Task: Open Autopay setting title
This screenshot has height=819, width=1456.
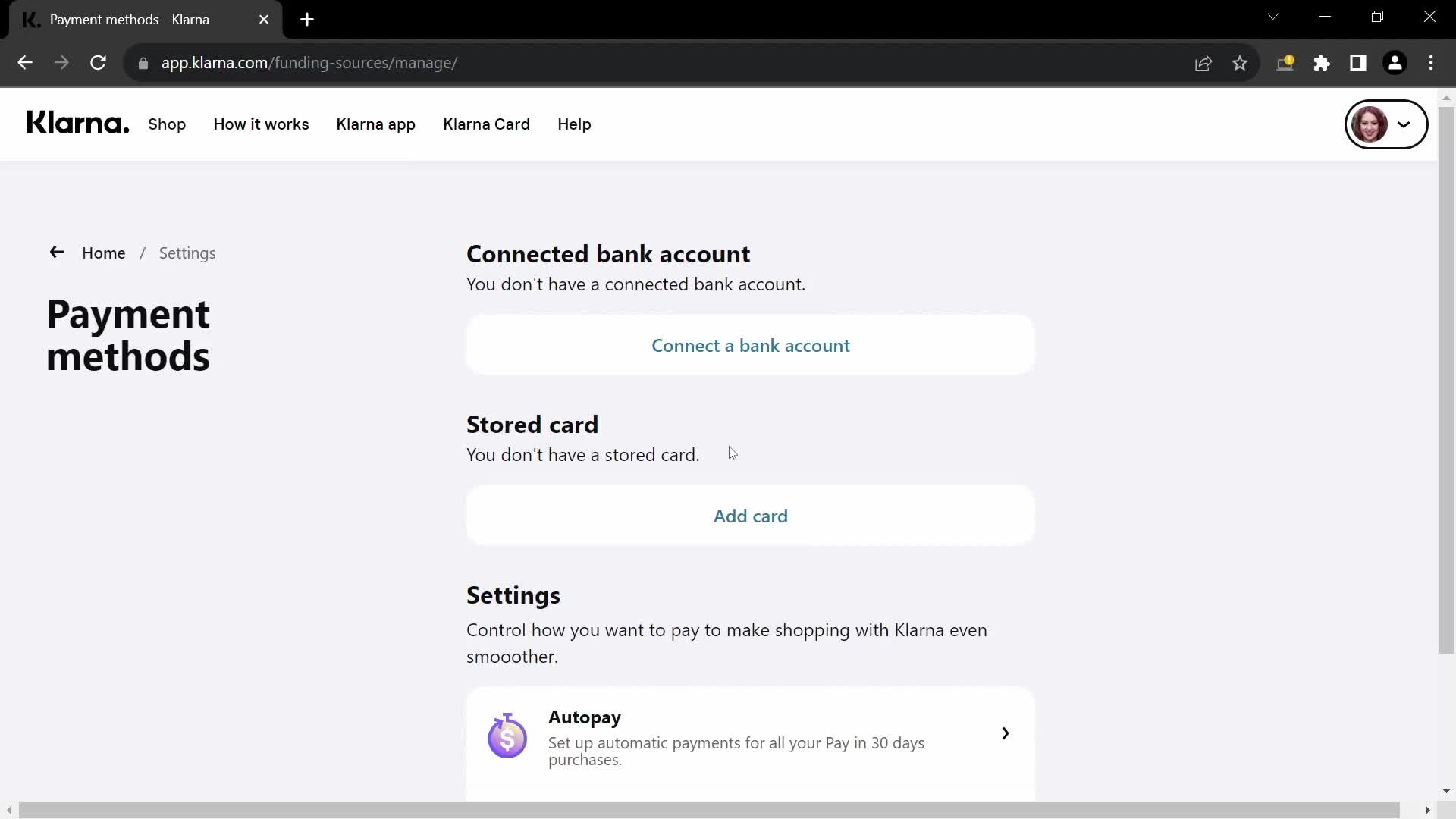Action: [585, 717]
